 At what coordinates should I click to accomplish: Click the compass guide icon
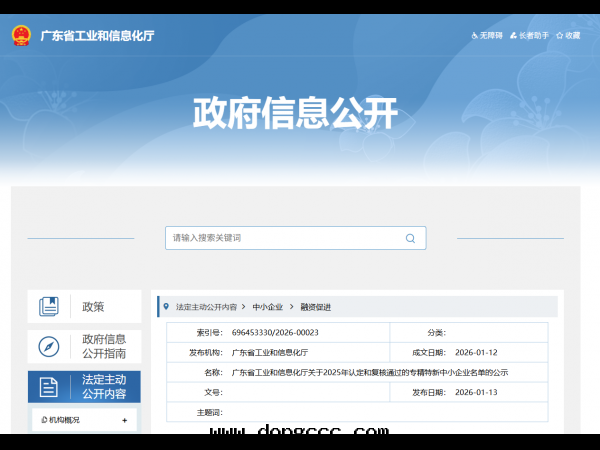tap(49, 347)
